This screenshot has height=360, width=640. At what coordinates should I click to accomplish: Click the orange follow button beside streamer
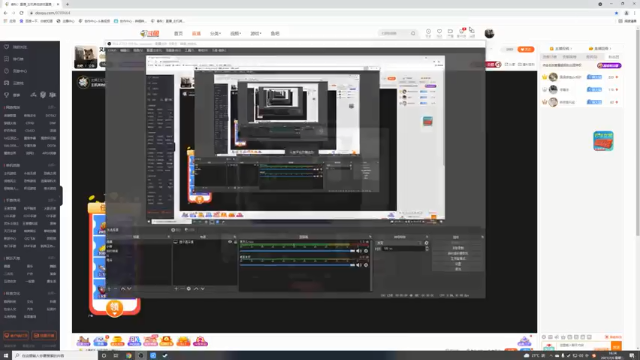526,49
